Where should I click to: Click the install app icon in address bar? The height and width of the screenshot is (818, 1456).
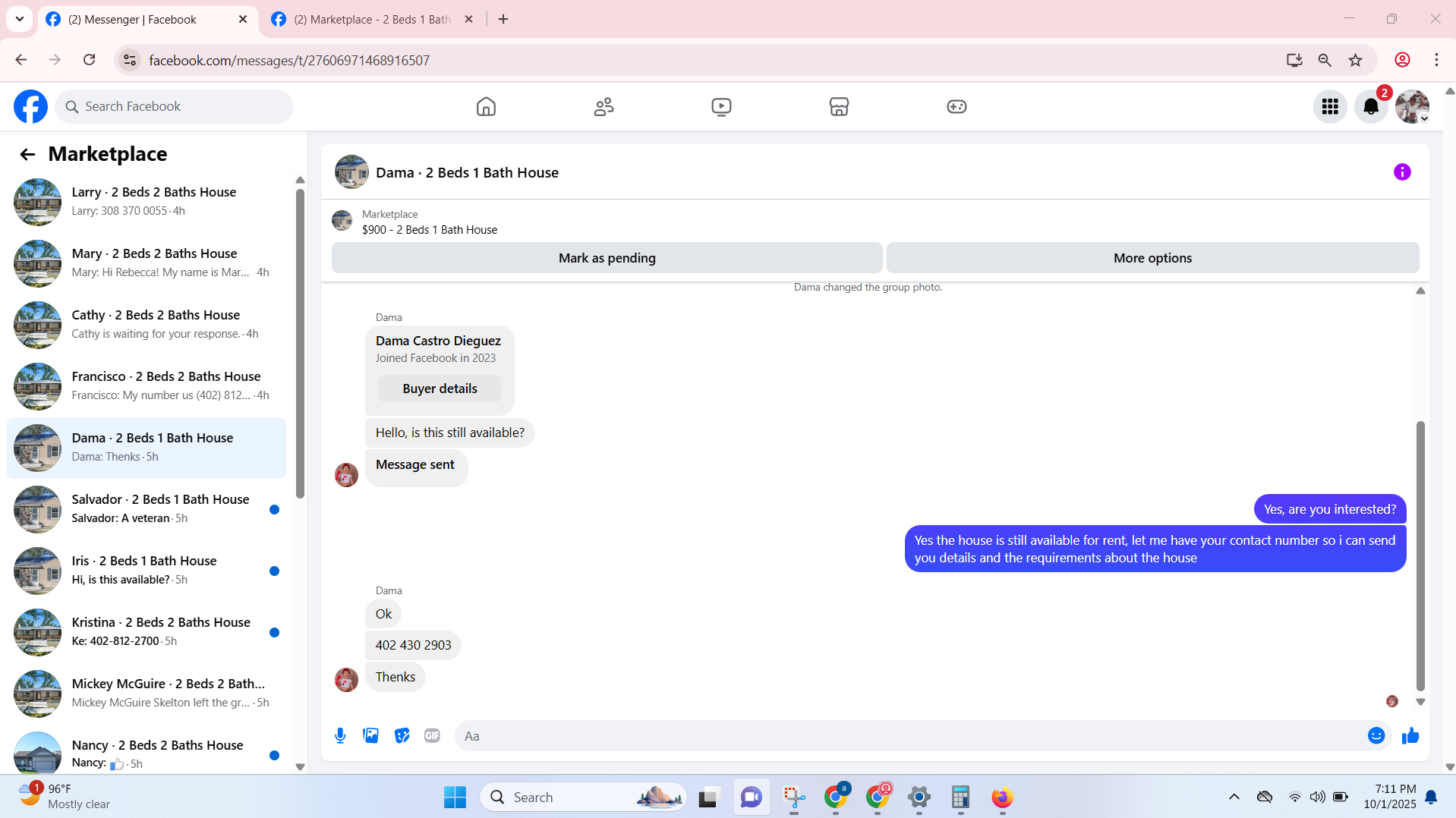point(1294,60)
